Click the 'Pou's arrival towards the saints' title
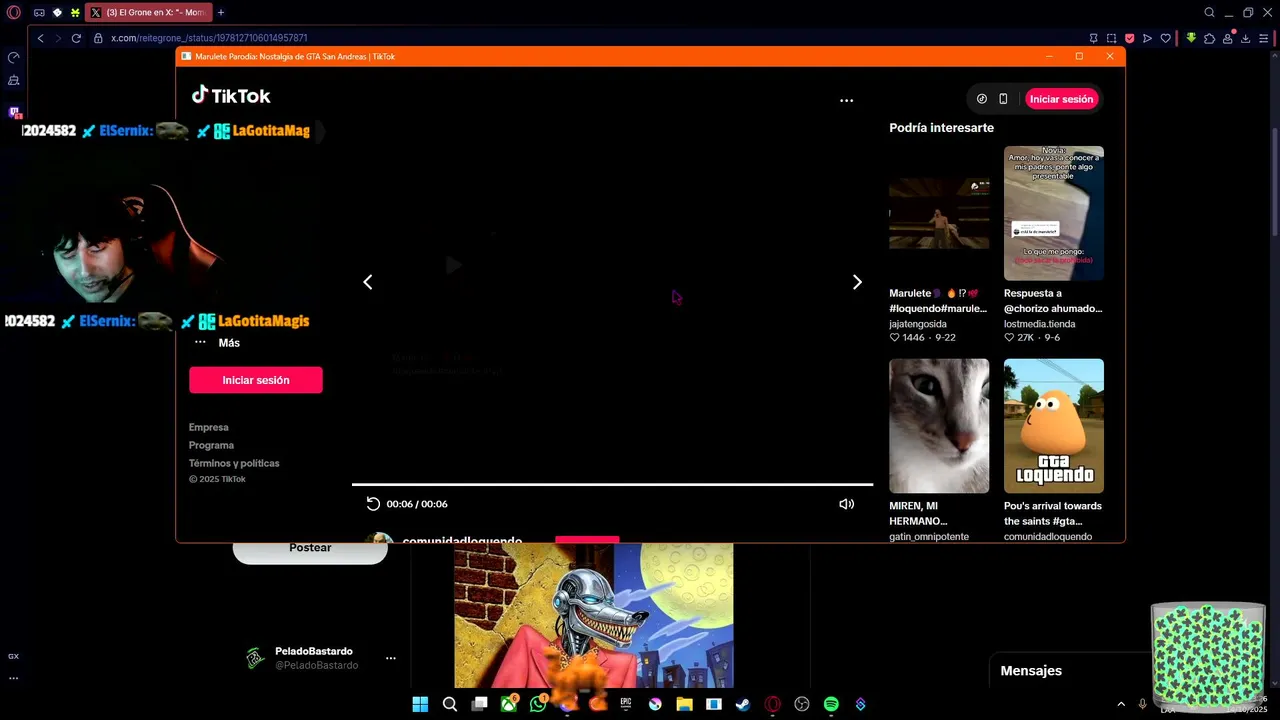 pyautogui.click(x=1053, y=513)
